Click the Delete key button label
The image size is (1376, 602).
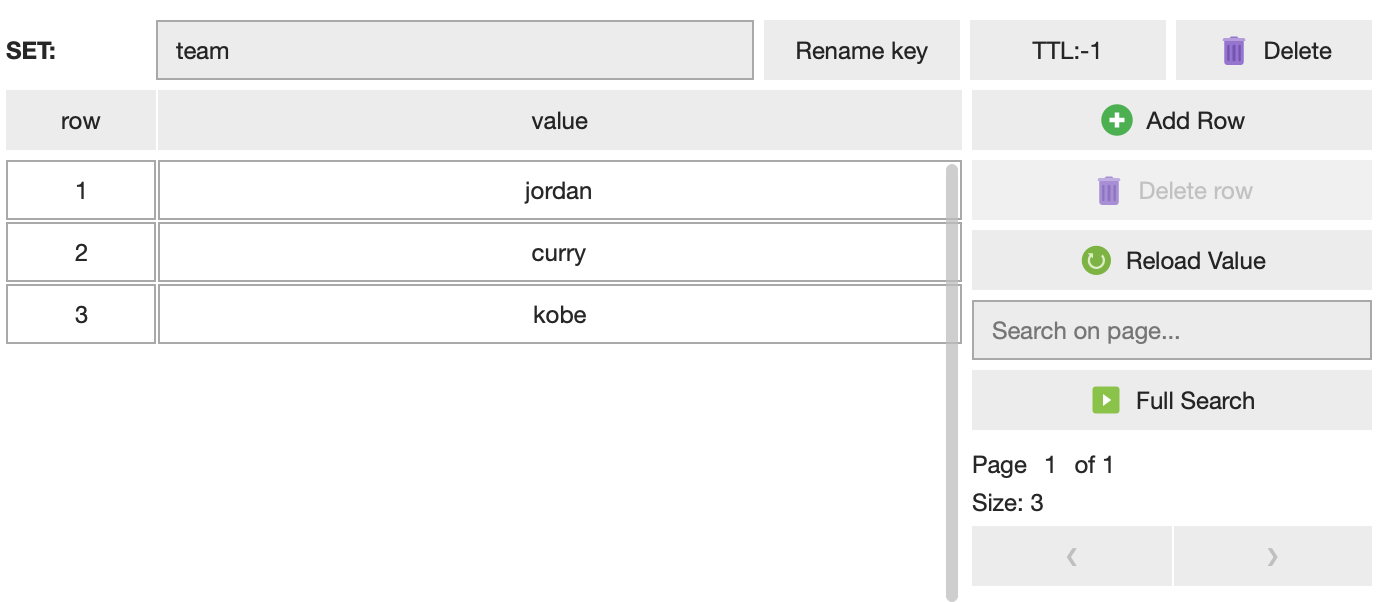click(1297, 51)
